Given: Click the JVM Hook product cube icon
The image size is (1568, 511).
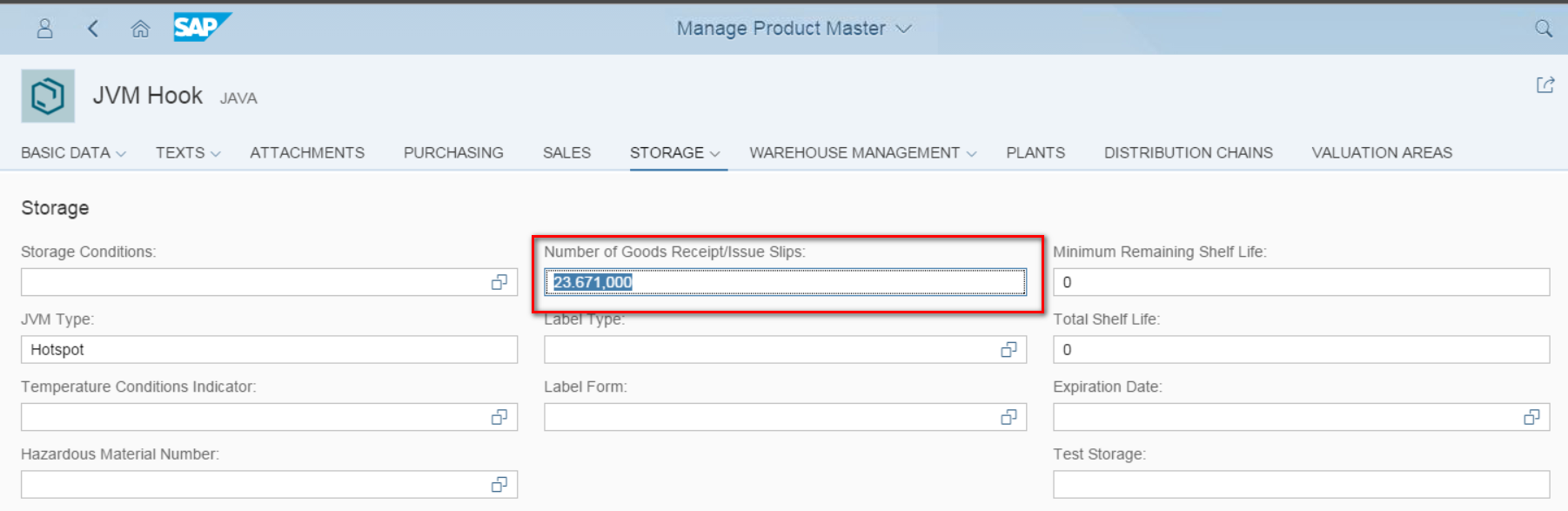Looking at the screenshot, I should pyautogui.click(x=48, y=96).
